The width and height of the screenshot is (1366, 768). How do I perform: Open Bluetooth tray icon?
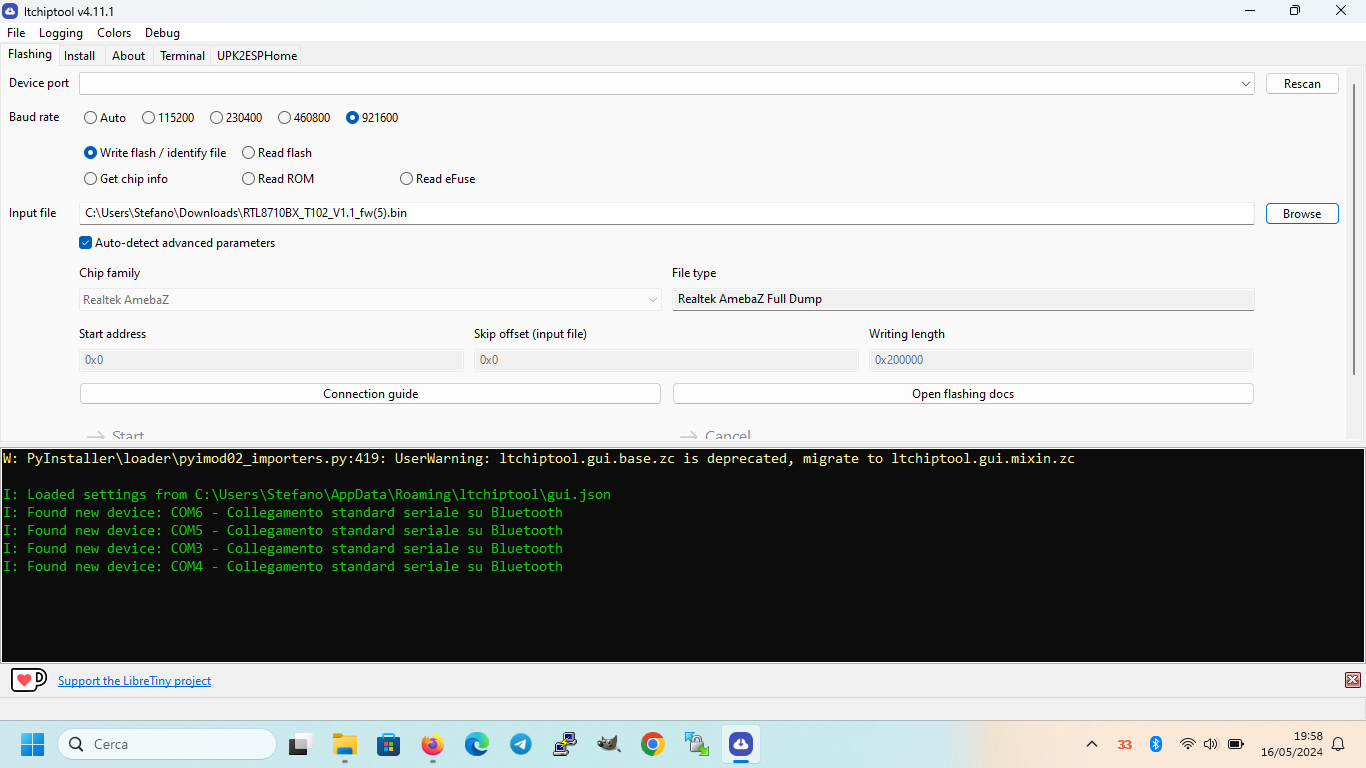(1155, 744)
